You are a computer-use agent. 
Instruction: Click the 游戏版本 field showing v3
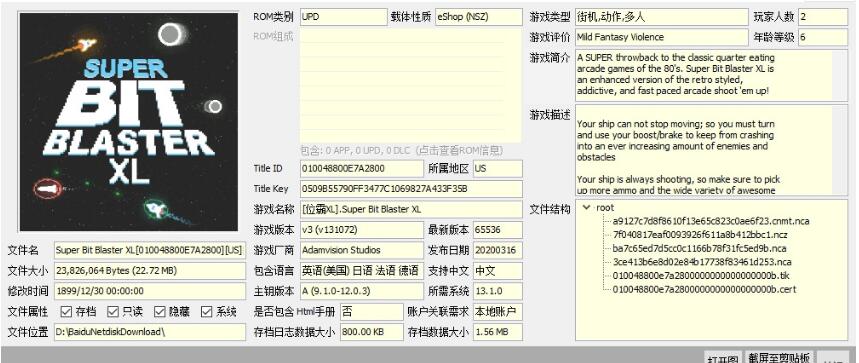coord(362,229)
